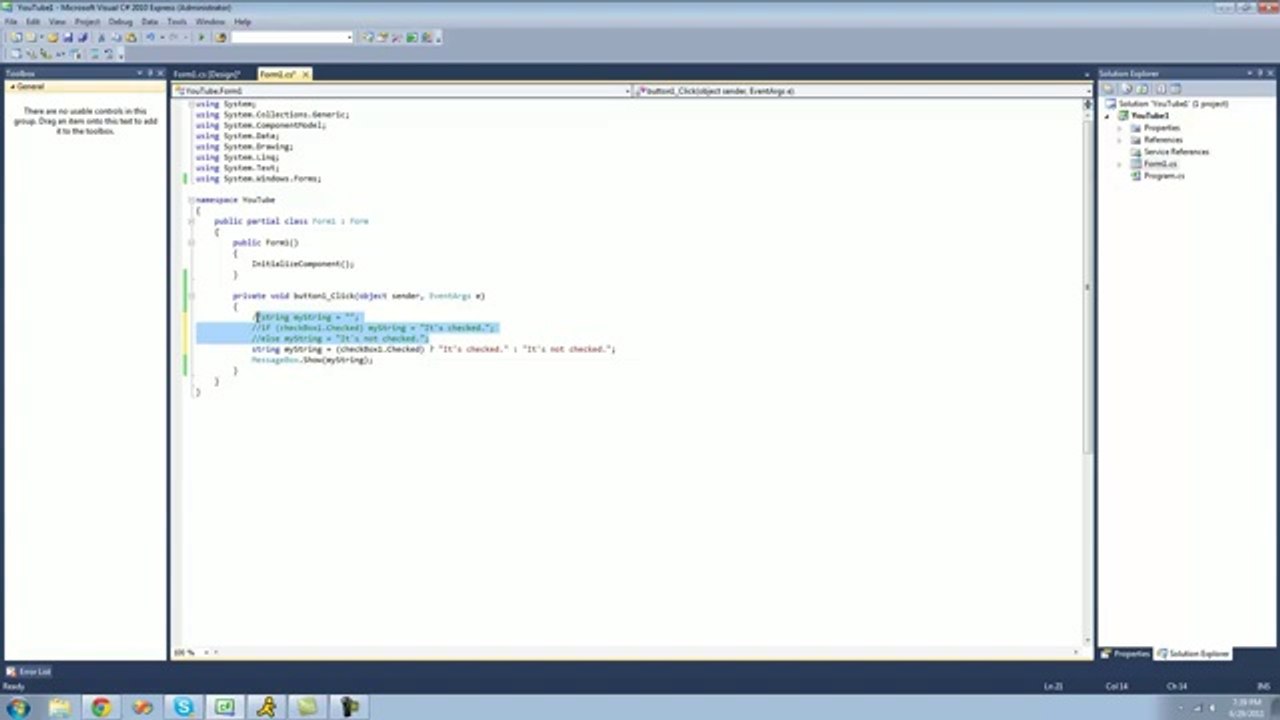Viewport: 1280px width, 720px height.
Task: Open the Project menu
Action: pyautogui.click(x=87, y=21)
